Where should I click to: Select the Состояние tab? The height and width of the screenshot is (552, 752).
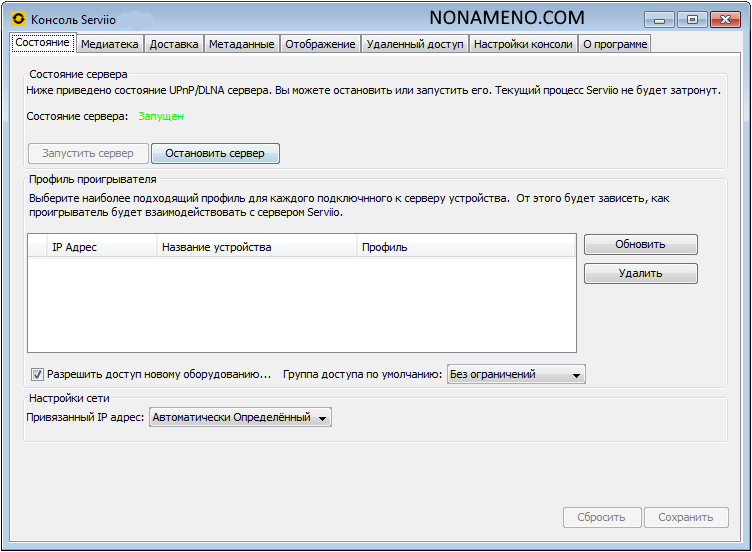coord(42,43)
